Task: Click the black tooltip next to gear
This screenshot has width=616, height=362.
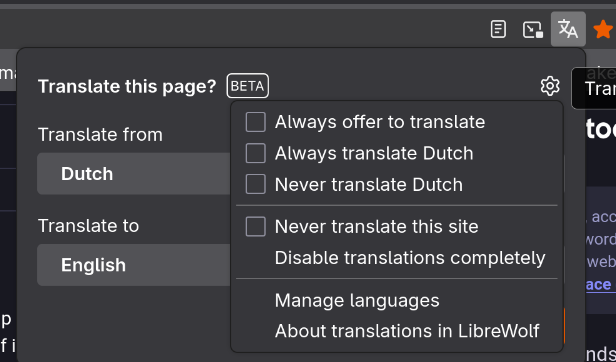Action: click(594, 88)
